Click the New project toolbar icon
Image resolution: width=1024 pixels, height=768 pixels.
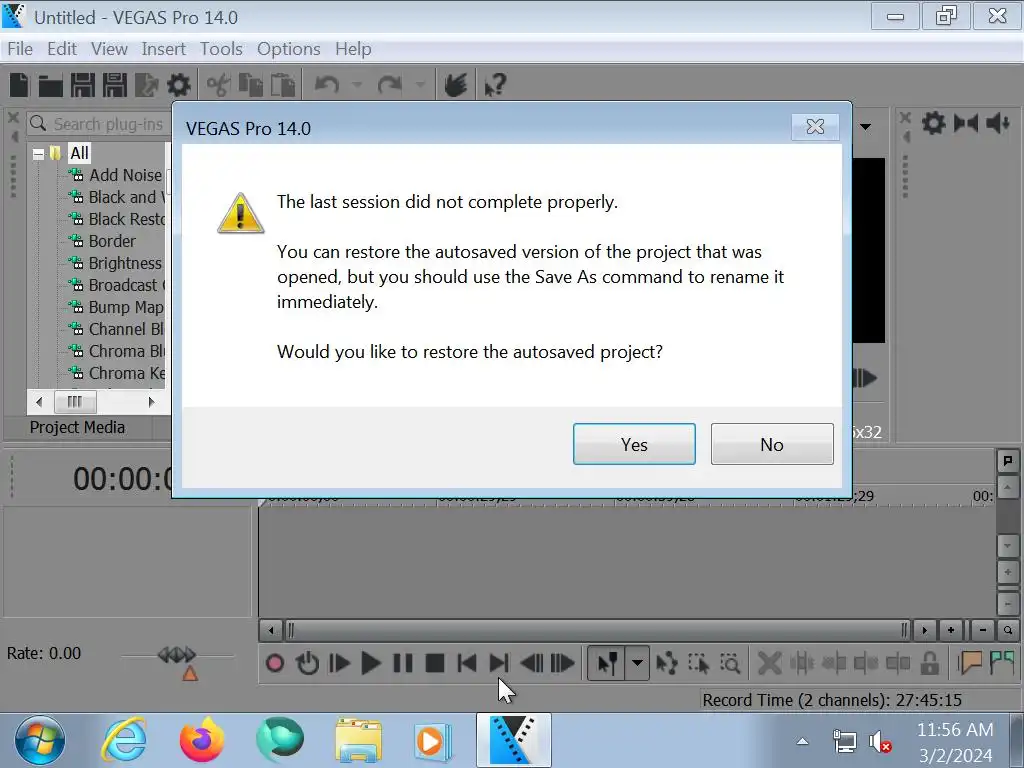(20, 85)
